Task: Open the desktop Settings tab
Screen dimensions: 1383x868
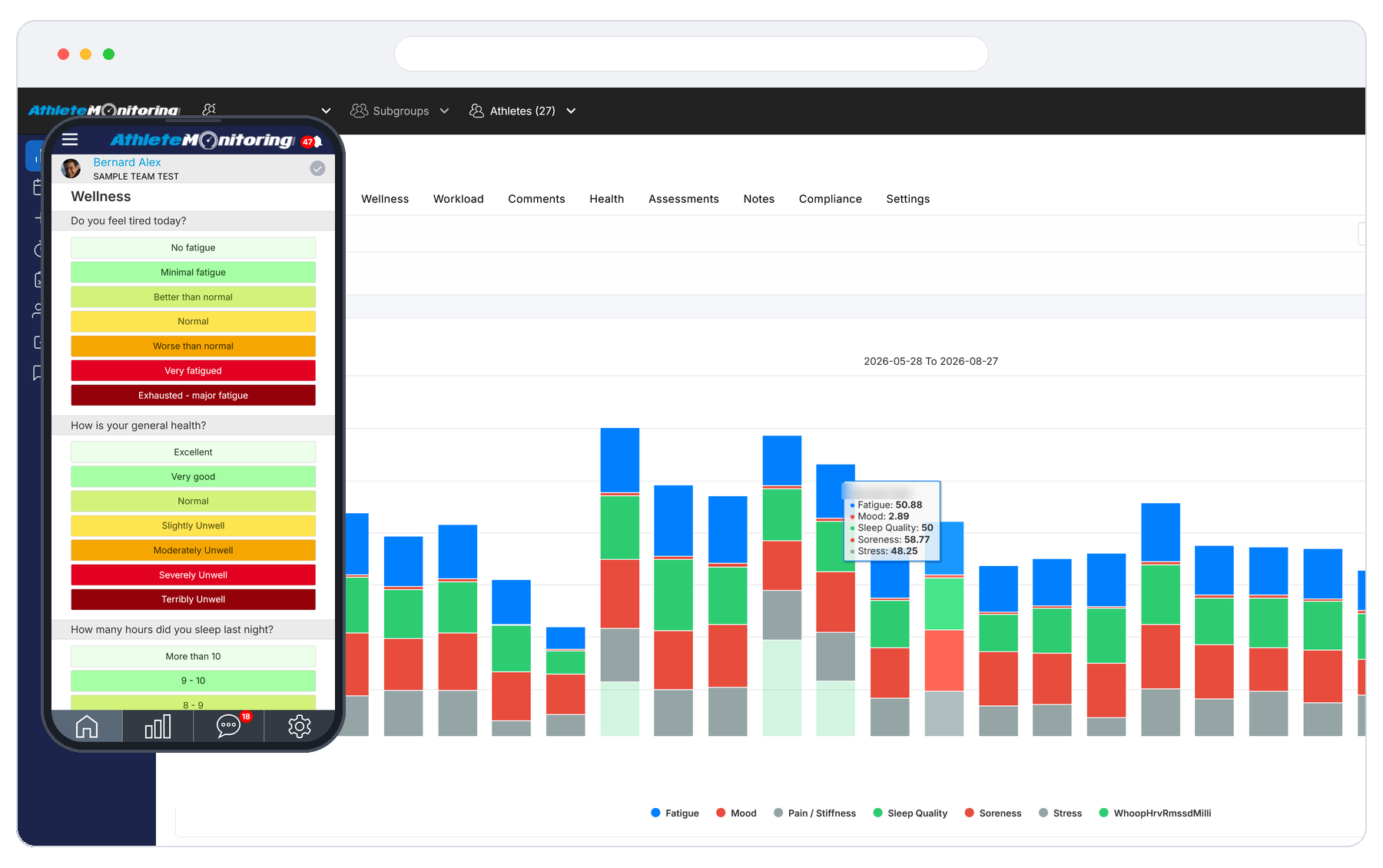Action: point(908,199)
